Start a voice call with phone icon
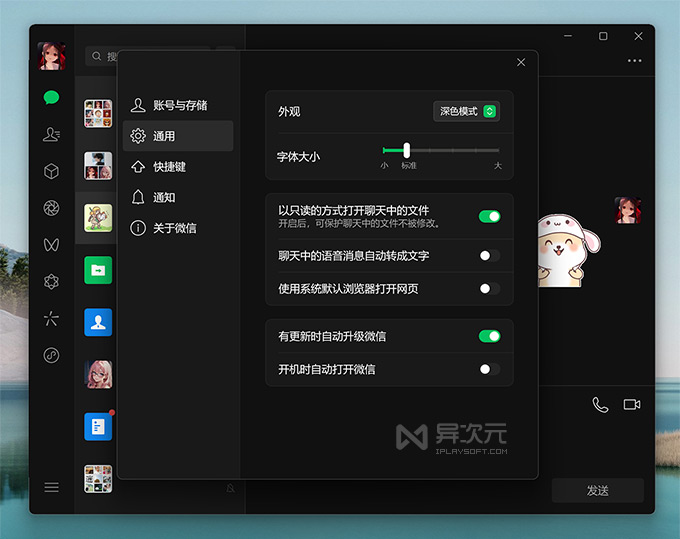Image resolution: width=680 pixels, height=539 pixels. pos(600,405)
